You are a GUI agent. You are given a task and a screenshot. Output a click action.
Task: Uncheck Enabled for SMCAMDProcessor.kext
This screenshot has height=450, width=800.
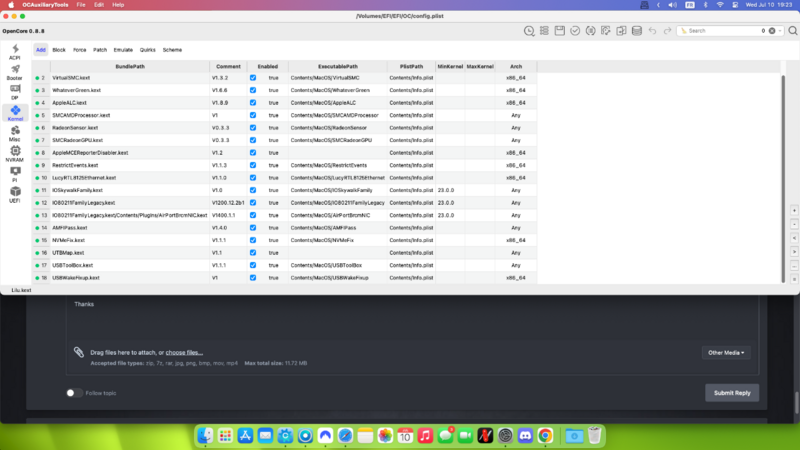click(253, 115)
